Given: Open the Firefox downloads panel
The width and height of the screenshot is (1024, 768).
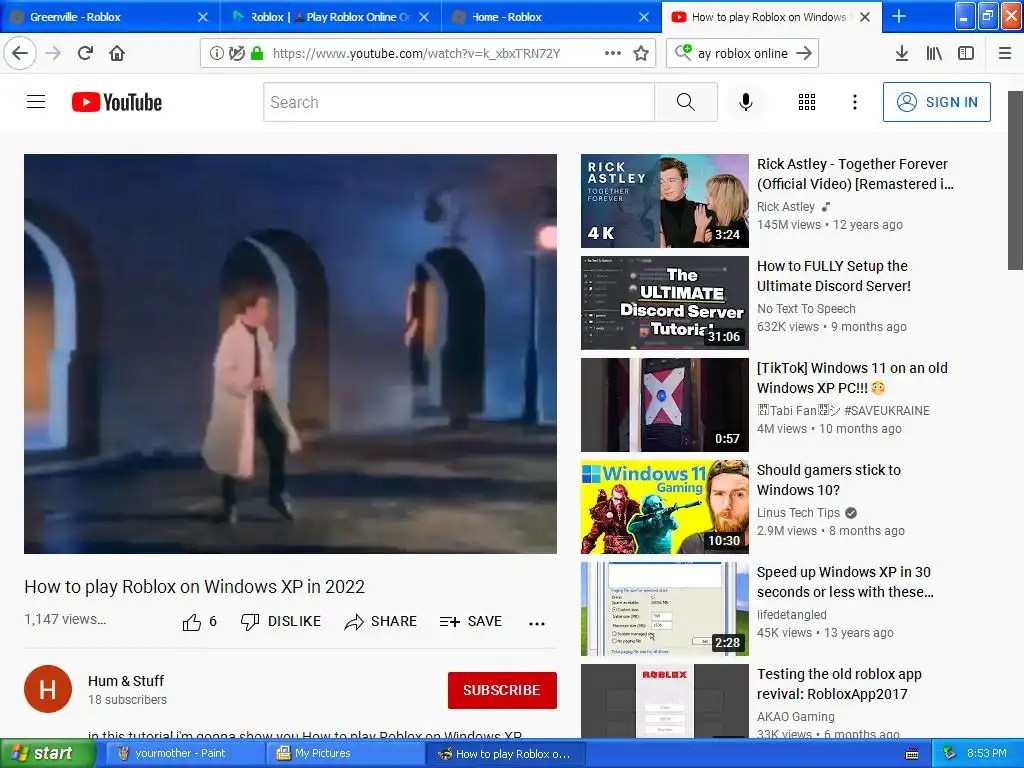Looking at the screenshot, I should 902,54.
